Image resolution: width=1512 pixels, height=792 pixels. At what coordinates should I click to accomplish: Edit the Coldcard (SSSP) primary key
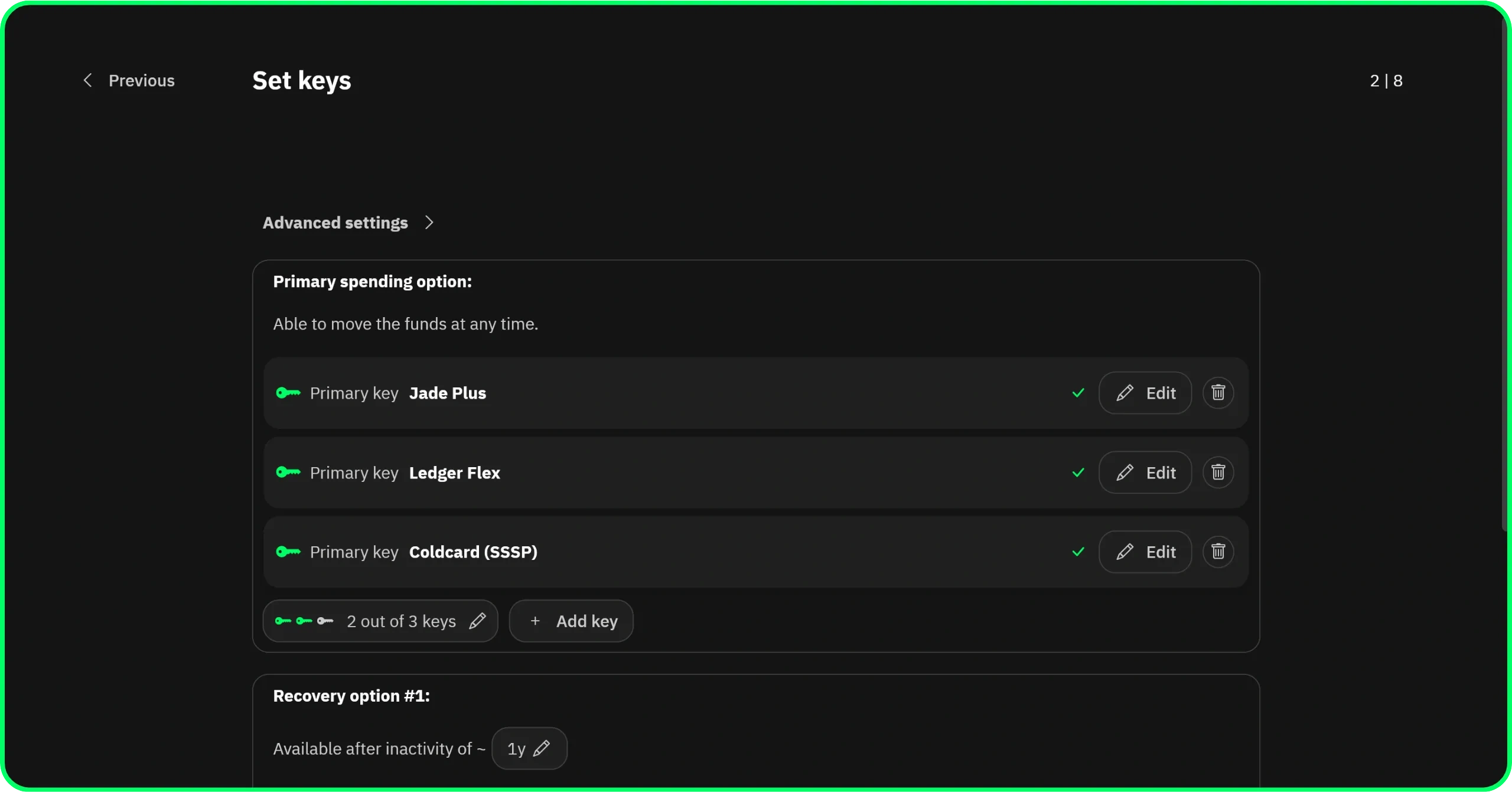coord(1145,552)
